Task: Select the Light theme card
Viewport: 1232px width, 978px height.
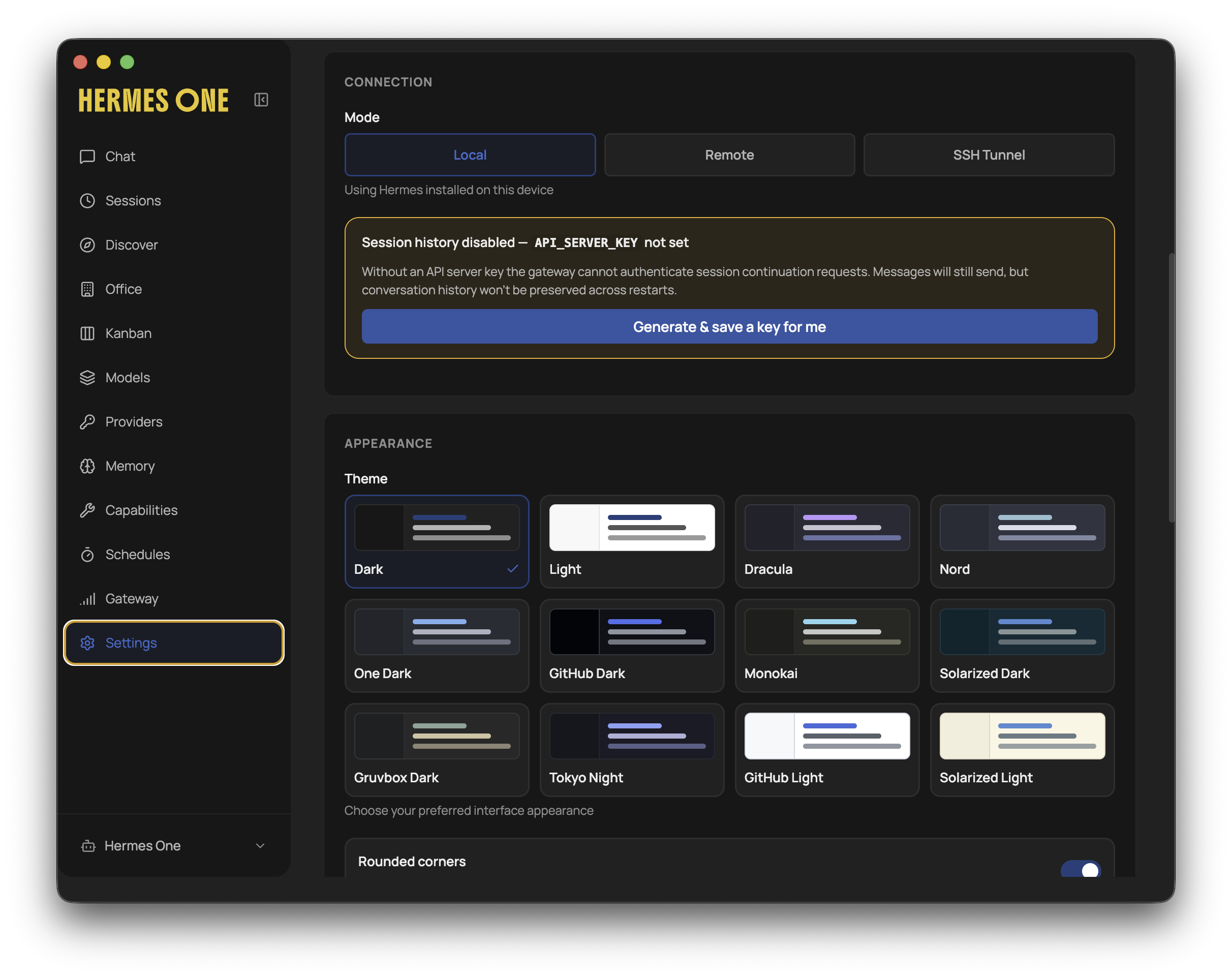Action: click(x=632, y=541)
